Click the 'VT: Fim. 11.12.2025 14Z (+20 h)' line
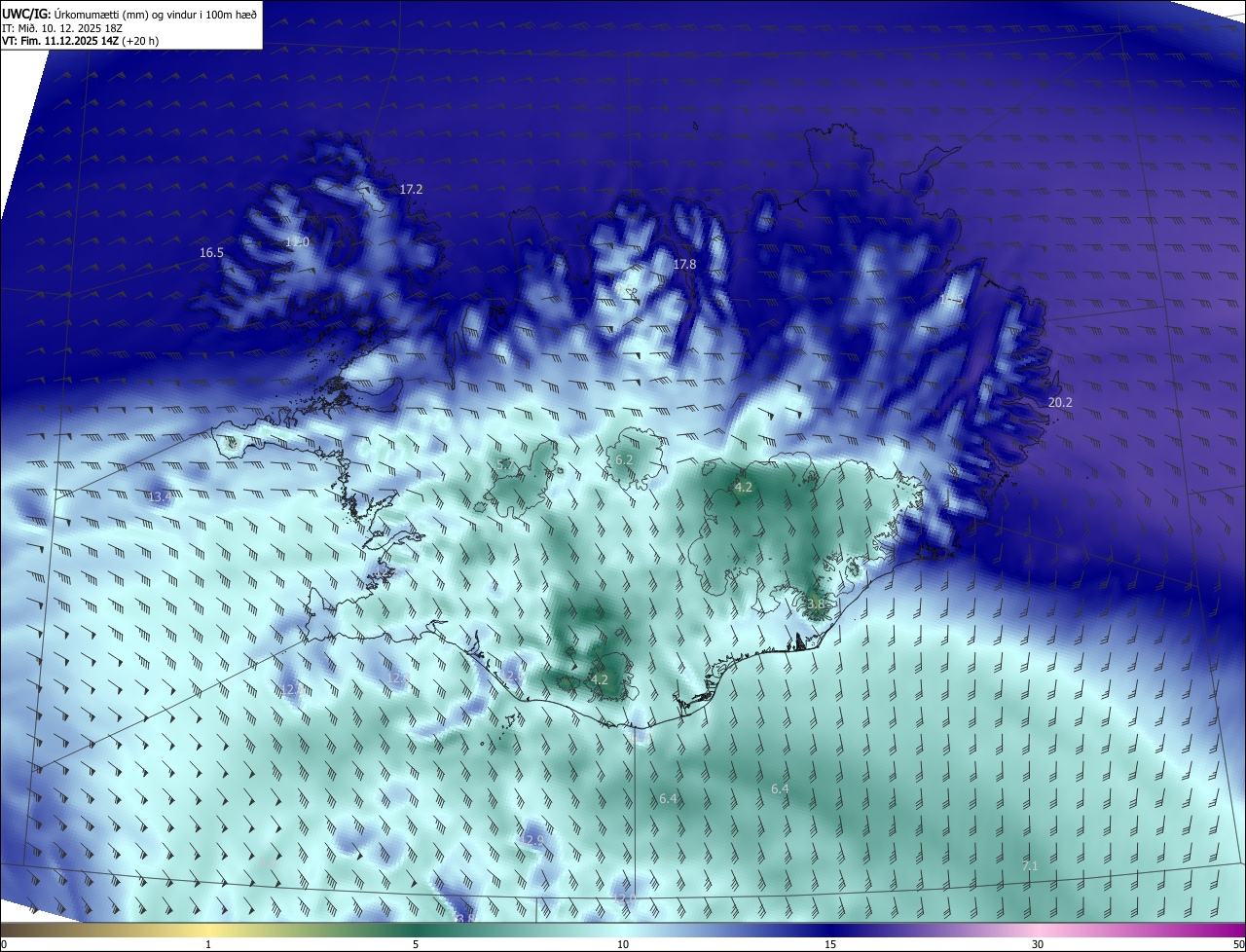This screenshot has width=1246, height=952. point(80,41)
